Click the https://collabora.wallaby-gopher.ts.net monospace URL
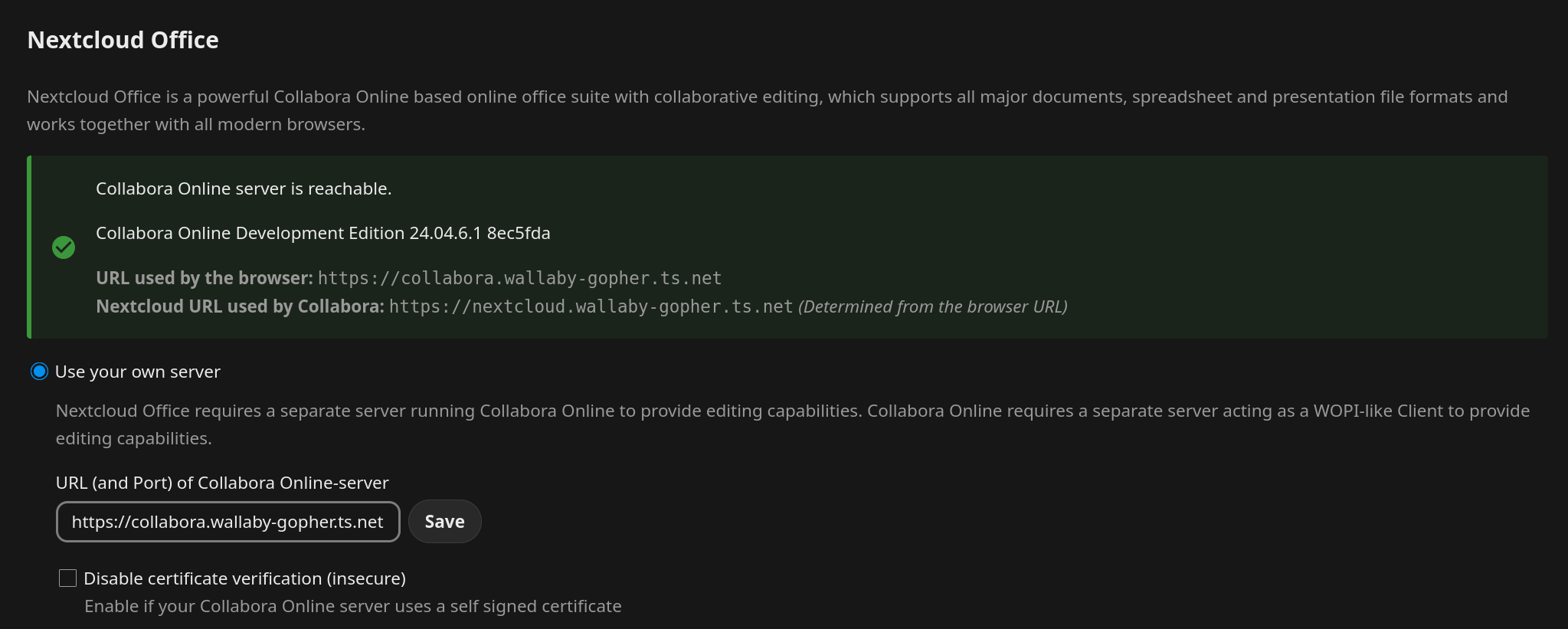This screenshot has height=629, width=1568. (x=519, y=278)
